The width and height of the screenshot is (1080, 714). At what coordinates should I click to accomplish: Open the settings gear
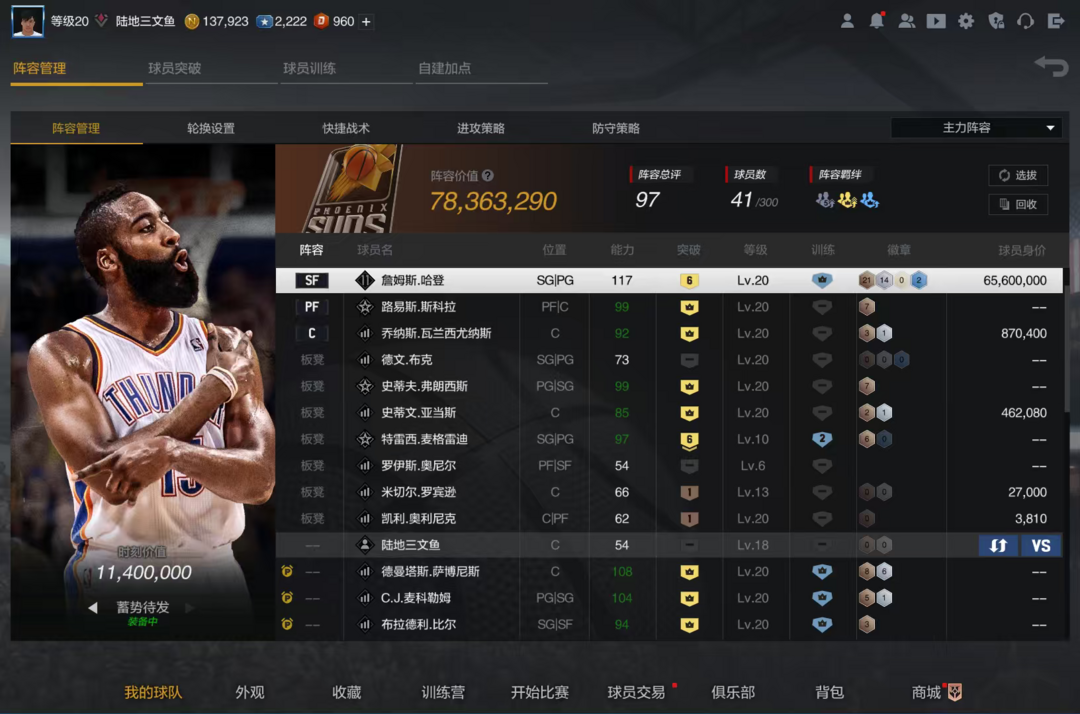tap(966, 21)
